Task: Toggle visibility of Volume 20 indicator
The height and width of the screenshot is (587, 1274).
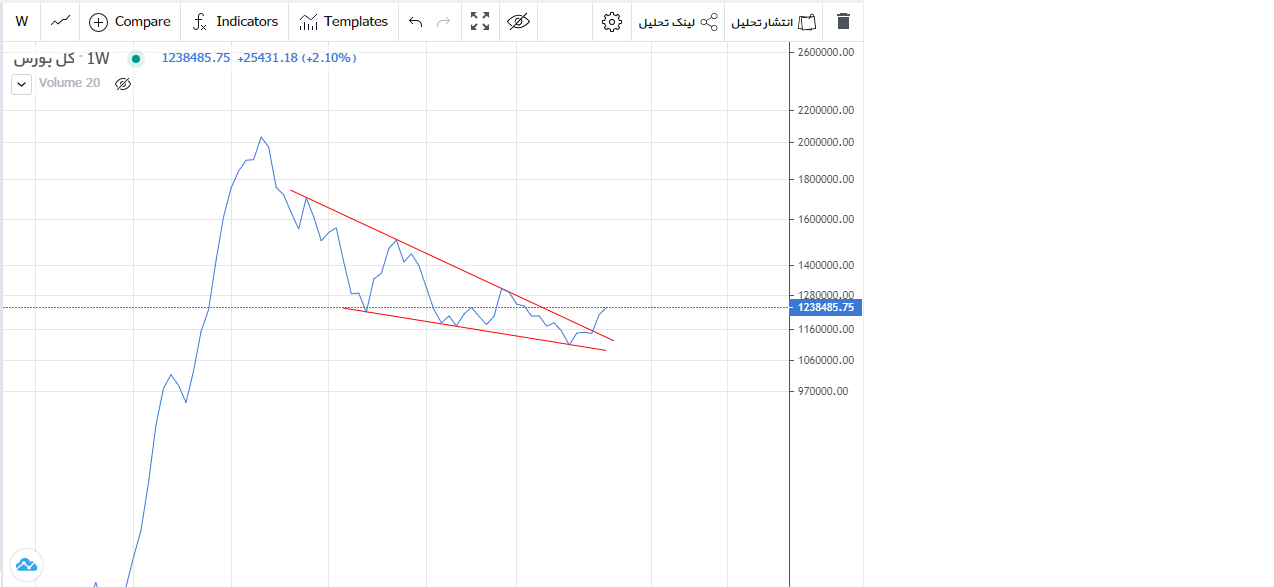Action: pyautogui.click(x=123, y=84)
